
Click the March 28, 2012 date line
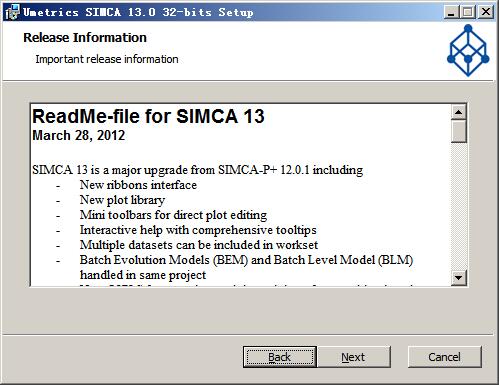coord(79,135)
